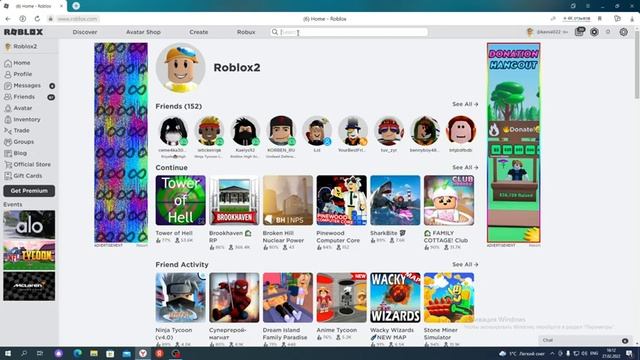
Task: Open the Create menu
Action: pos(198,32)
